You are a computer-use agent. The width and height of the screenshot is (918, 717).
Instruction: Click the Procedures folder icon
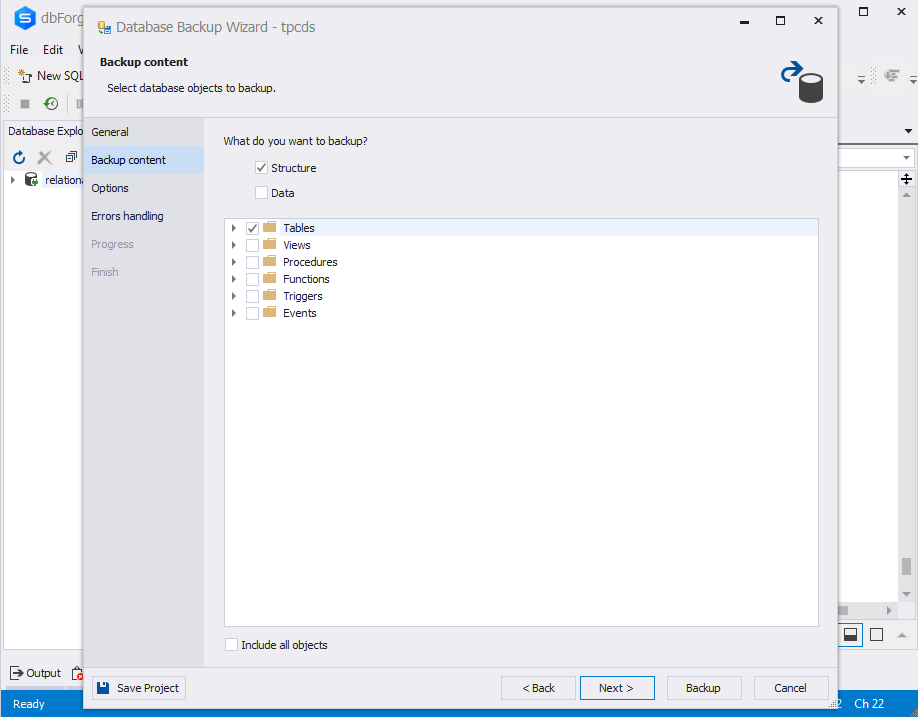tap(269, 261)
